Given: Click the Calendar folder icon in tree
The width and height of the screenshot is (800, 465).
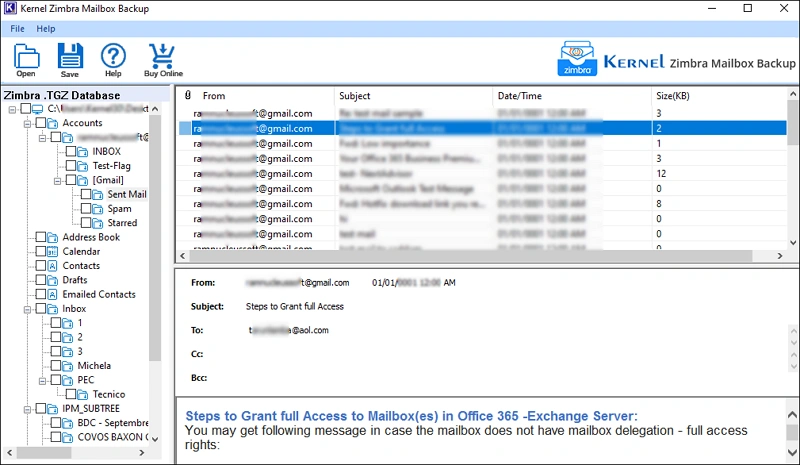Looking at the screenshot, I should [x=53, y=252].
